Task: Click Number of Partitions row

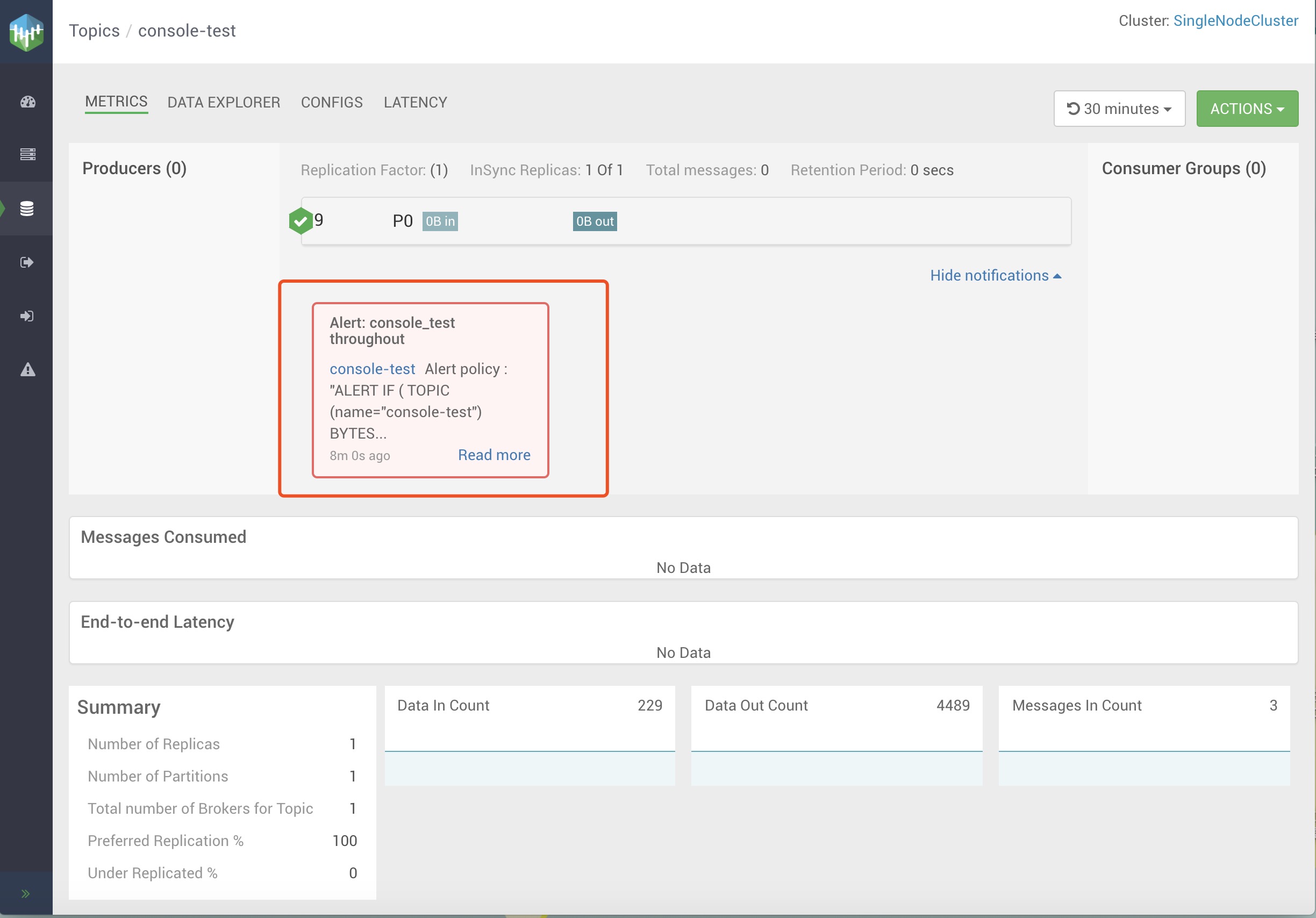Action: pyautogui.click(x=223, y=776)
